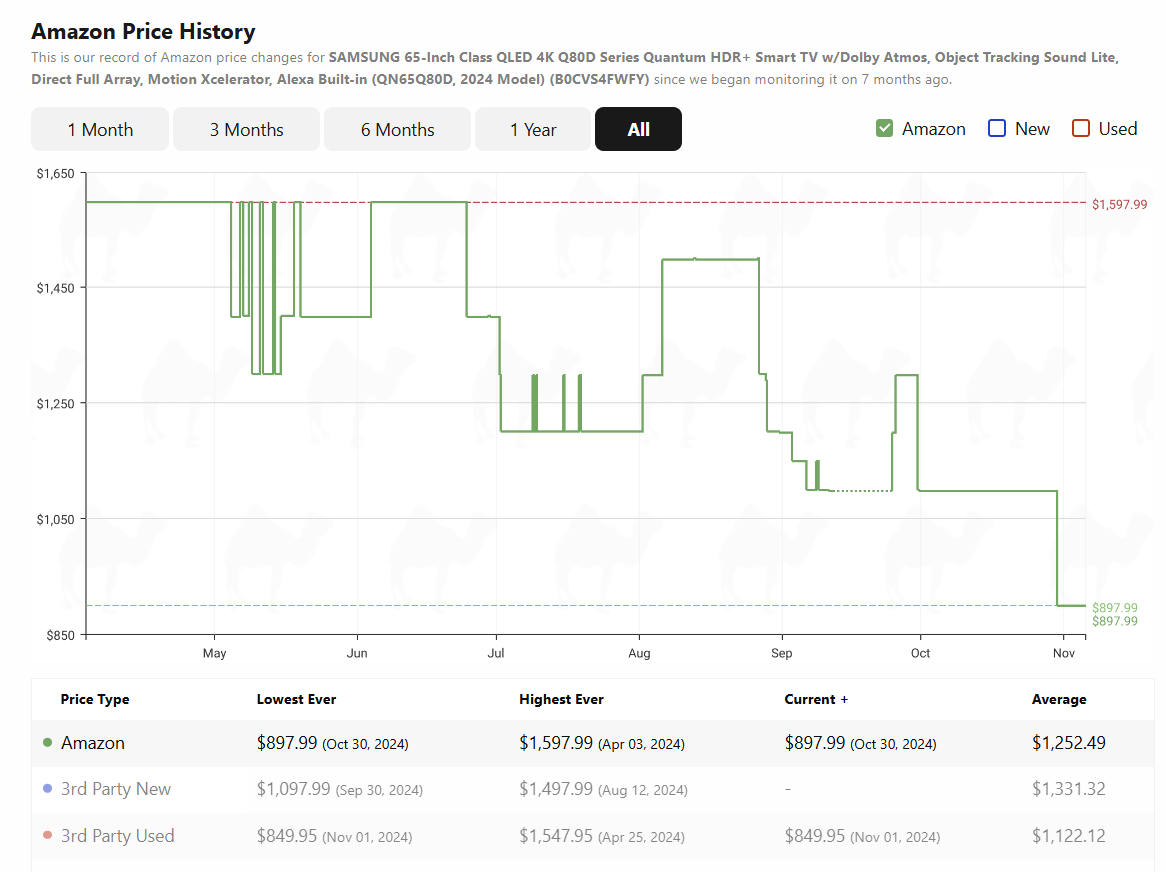
Task: Uncheck the Amazon price checkbox
Action: (x=884, y=128)
